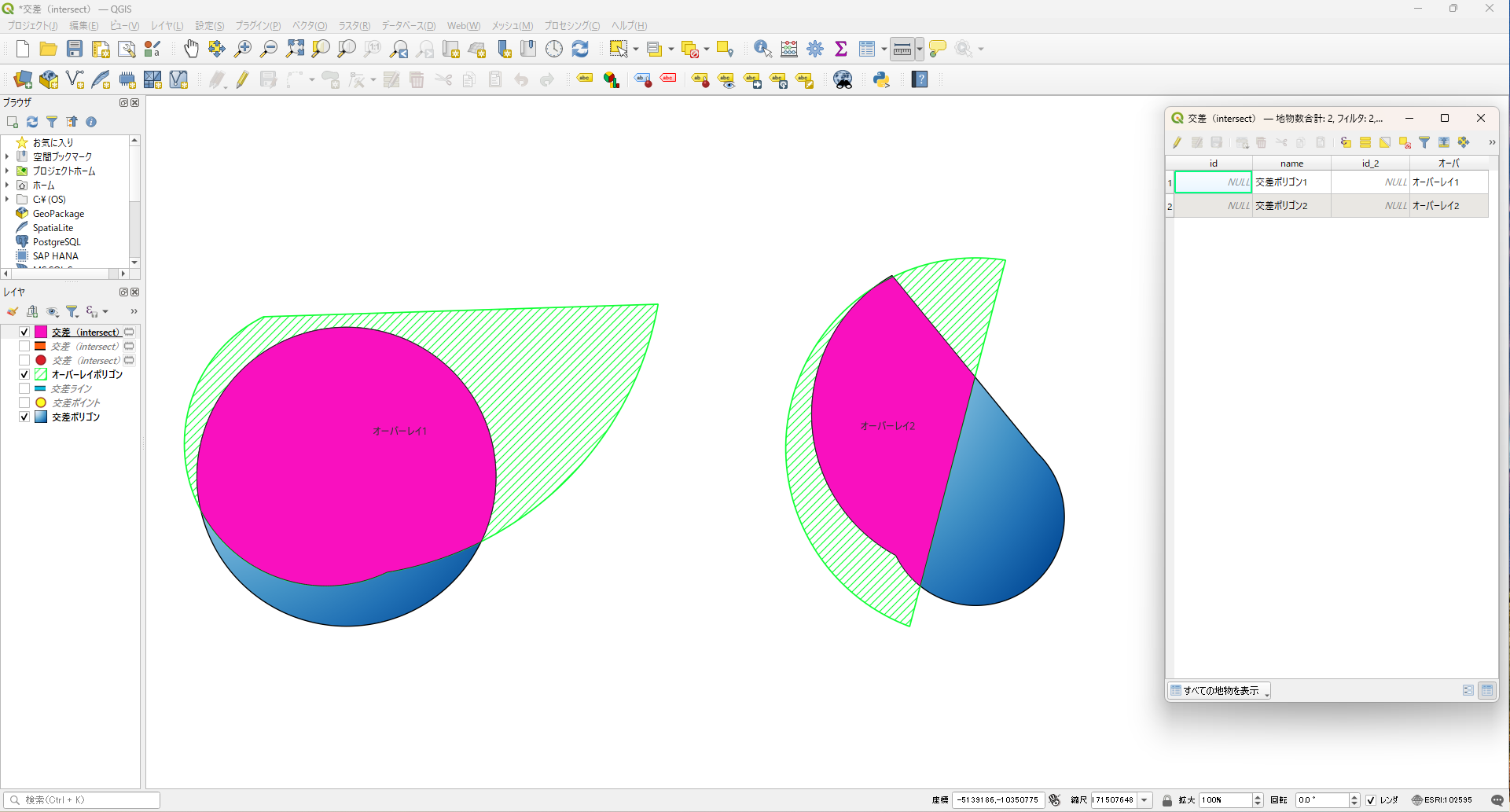Image resolution: width=1510 pixels, height=812 pixels.
Task: Expand the 空間ブックマーク tree node
Action: [x=7, y=157]
